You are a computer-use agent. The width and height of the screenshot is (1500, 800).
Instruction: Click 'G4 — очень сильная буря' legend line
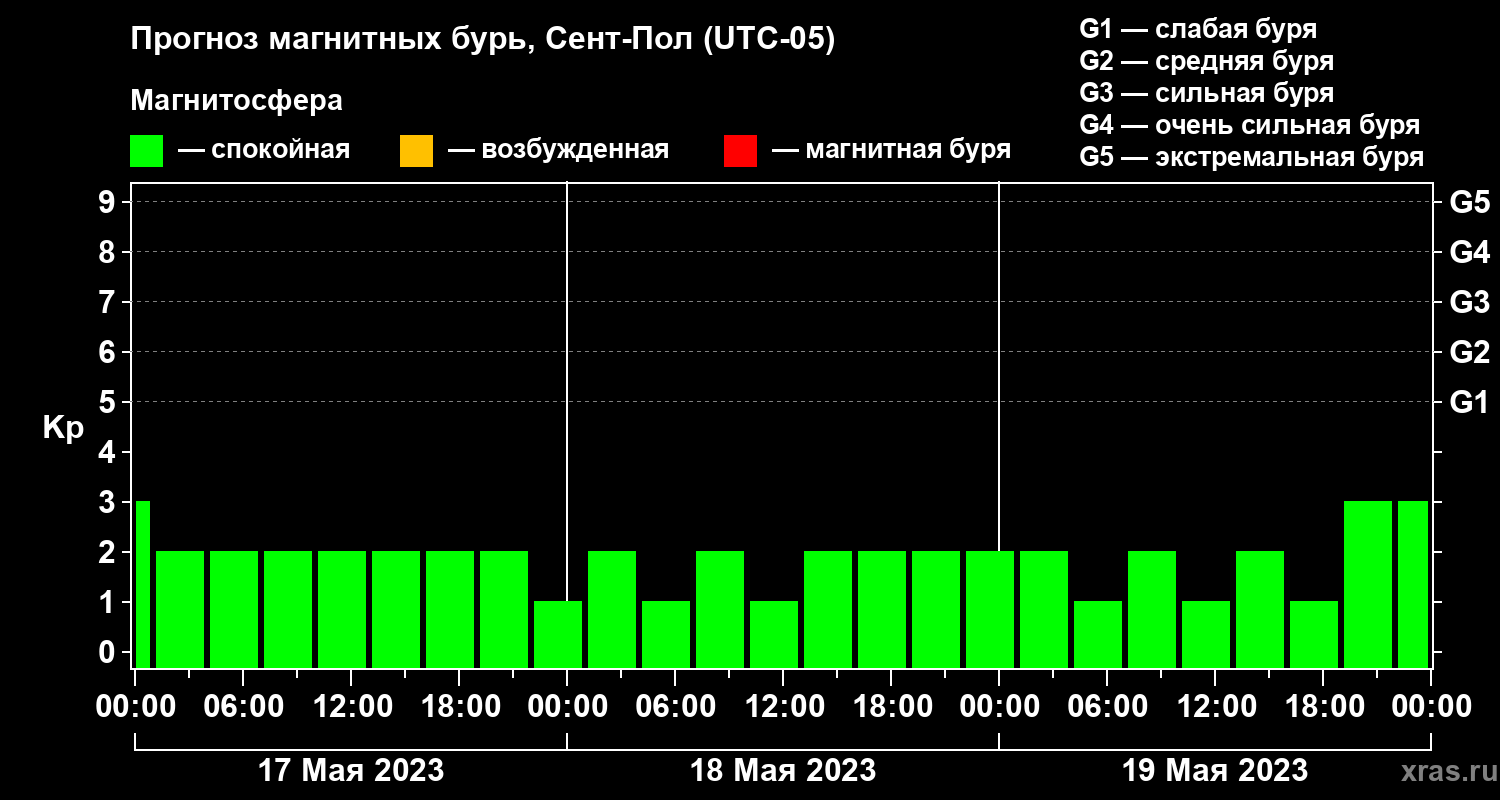click(x=1249, y=125)
